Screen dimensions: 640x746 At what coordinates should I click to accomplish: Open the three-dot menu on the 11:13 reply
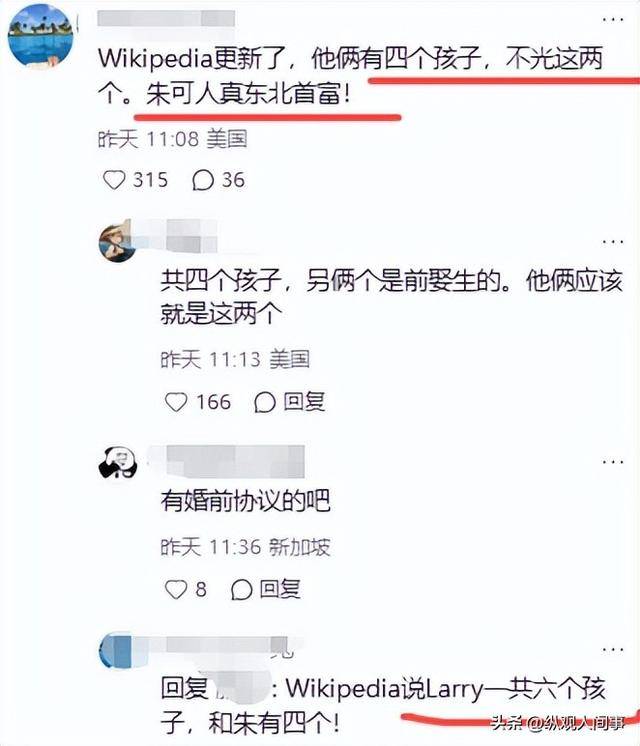(613, 242)
